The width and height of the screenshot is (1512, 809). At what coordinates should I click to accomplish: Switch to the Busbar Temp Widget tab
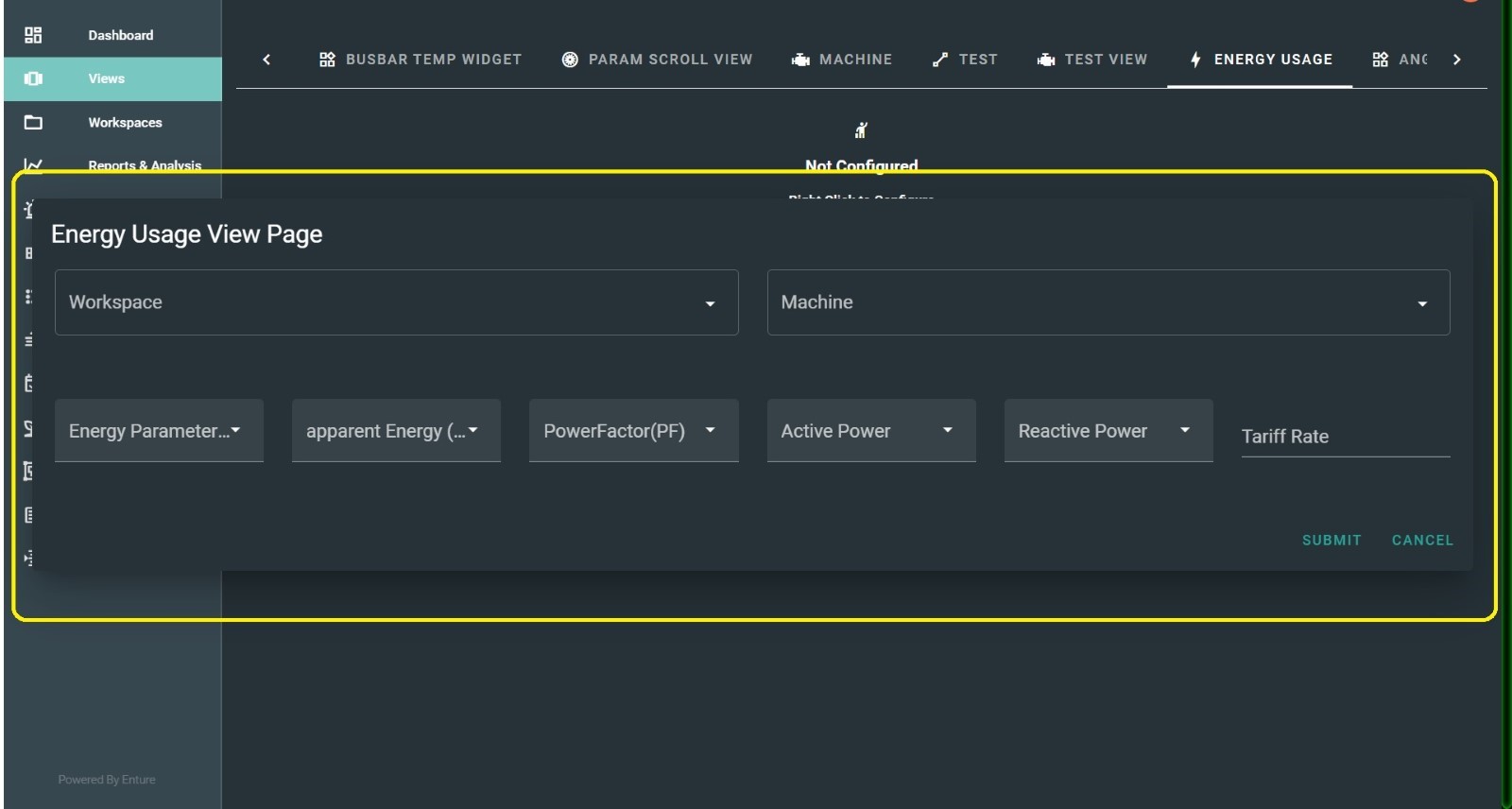pyautogui.click(x=421, y=59)
